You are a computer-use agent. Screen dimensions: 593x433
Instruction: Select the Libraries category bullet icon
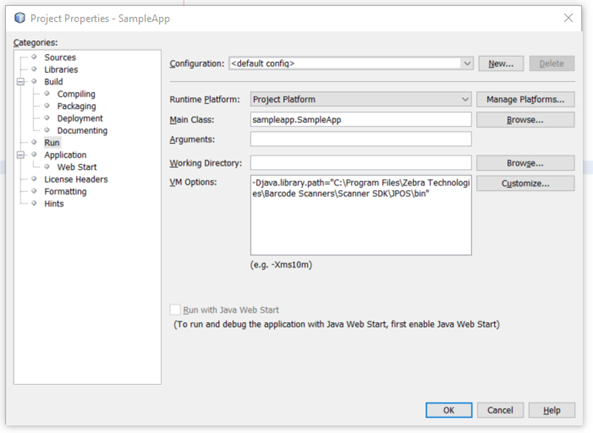(x=34, y=69)
